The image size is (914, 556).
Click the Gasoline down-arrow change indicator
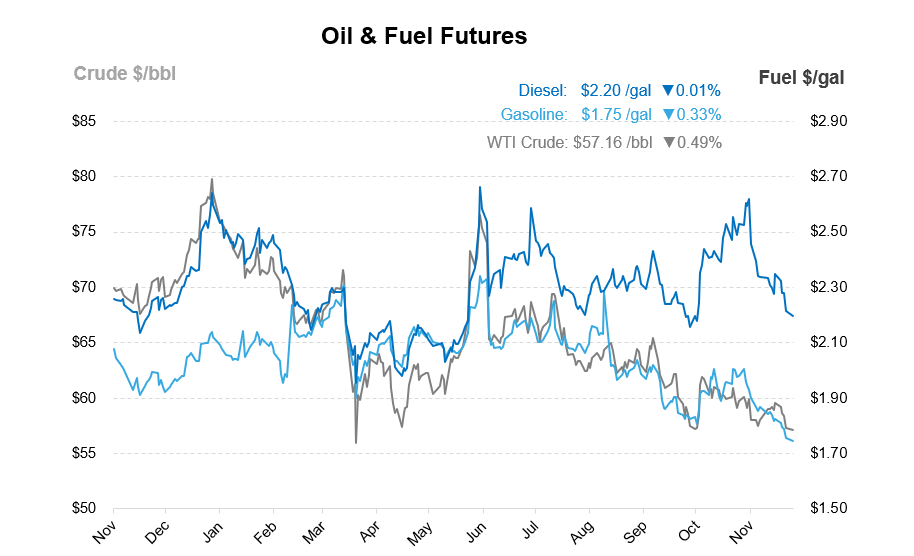click(x=669, y=115)
